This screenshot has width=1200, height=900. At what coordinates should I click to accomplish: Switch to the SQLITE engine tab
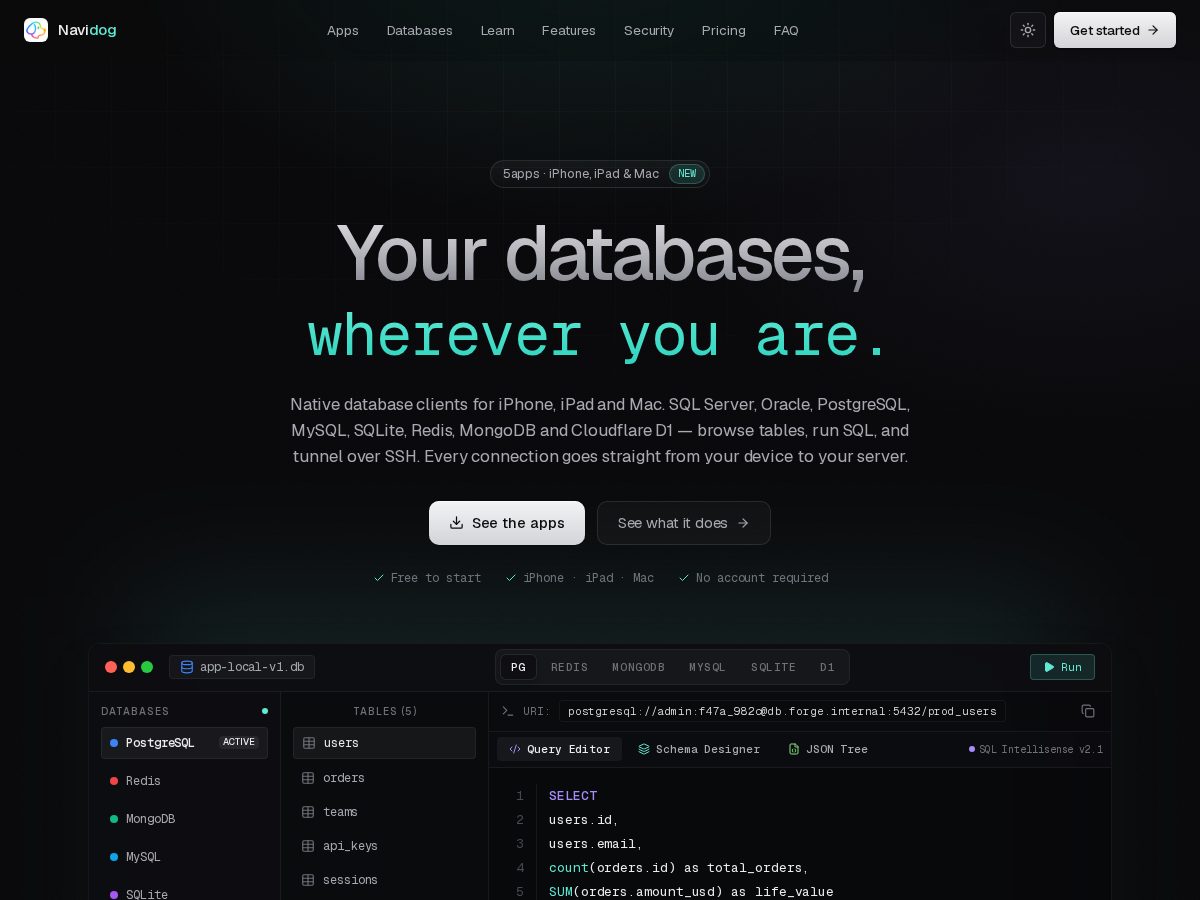coord(773,667)
